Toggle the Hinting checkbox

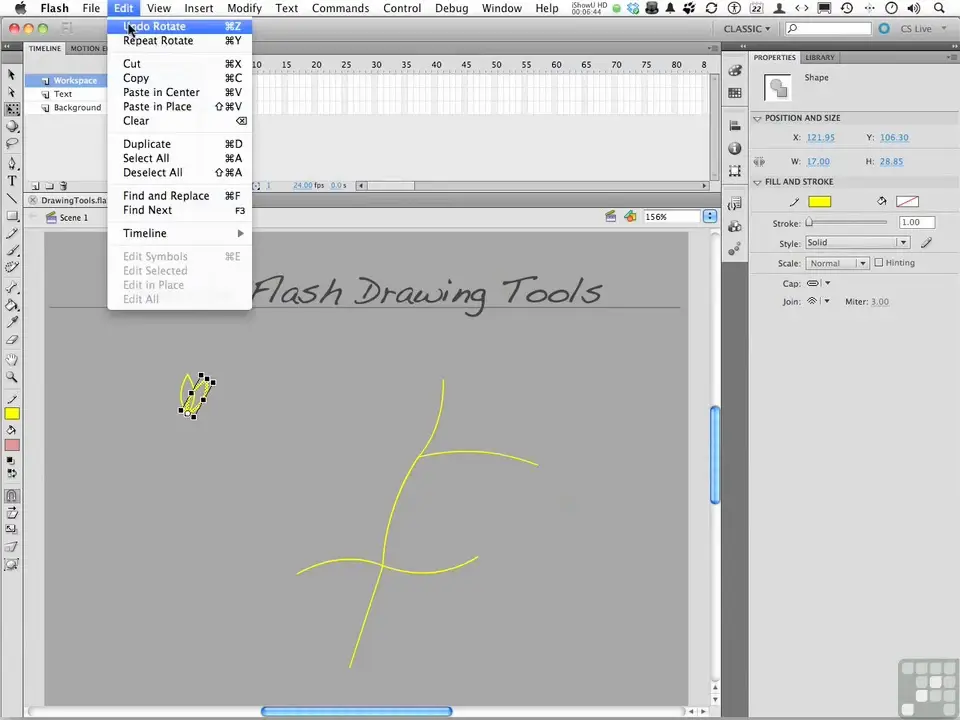(x=879, y=263)
